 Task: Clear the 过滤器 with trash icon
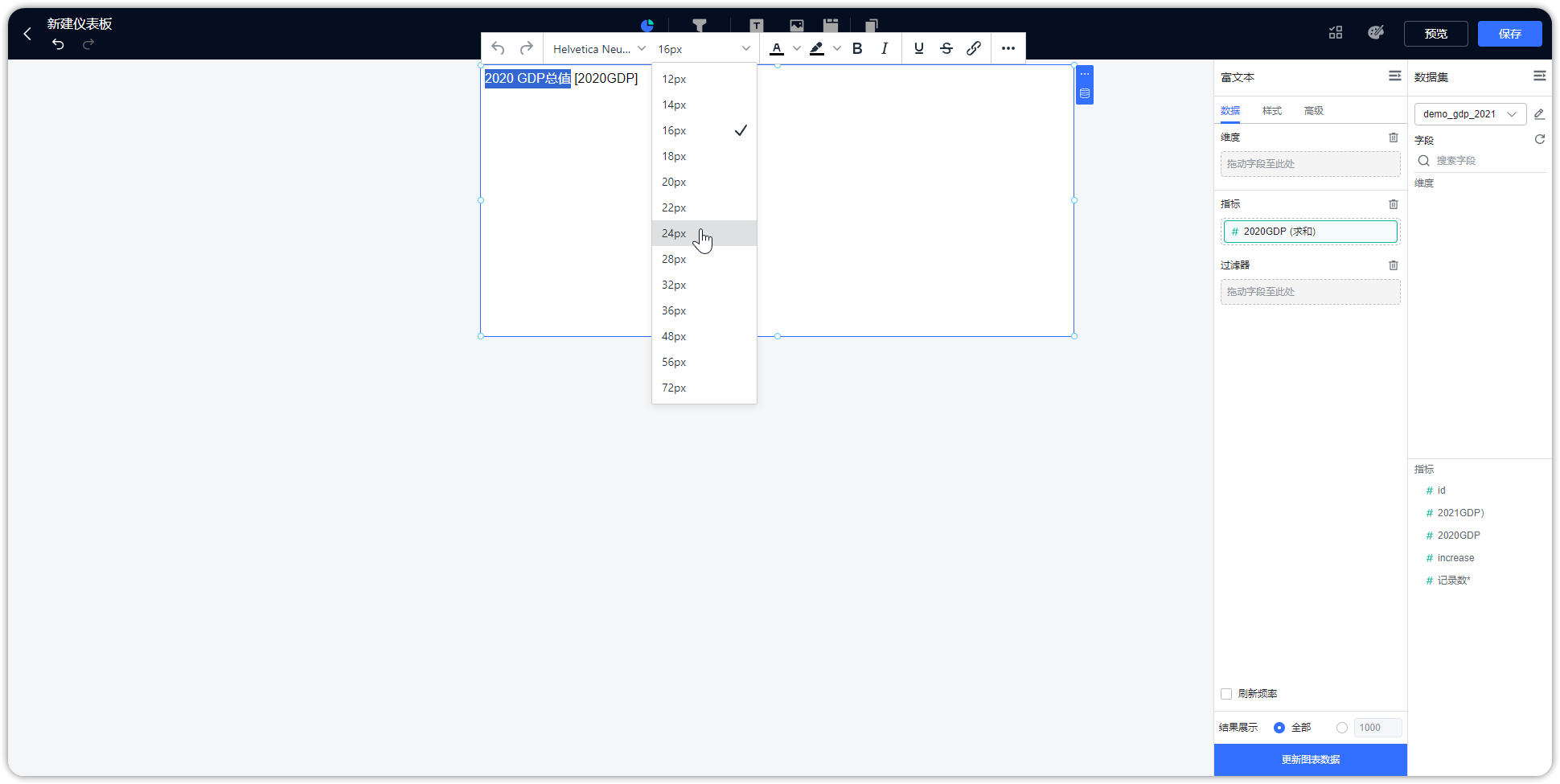tap(1394, 265)
